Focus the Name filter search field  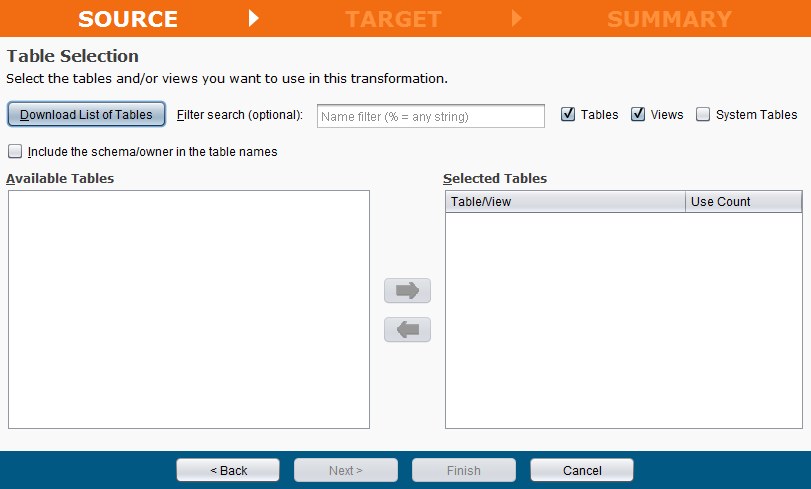[430, 117]
